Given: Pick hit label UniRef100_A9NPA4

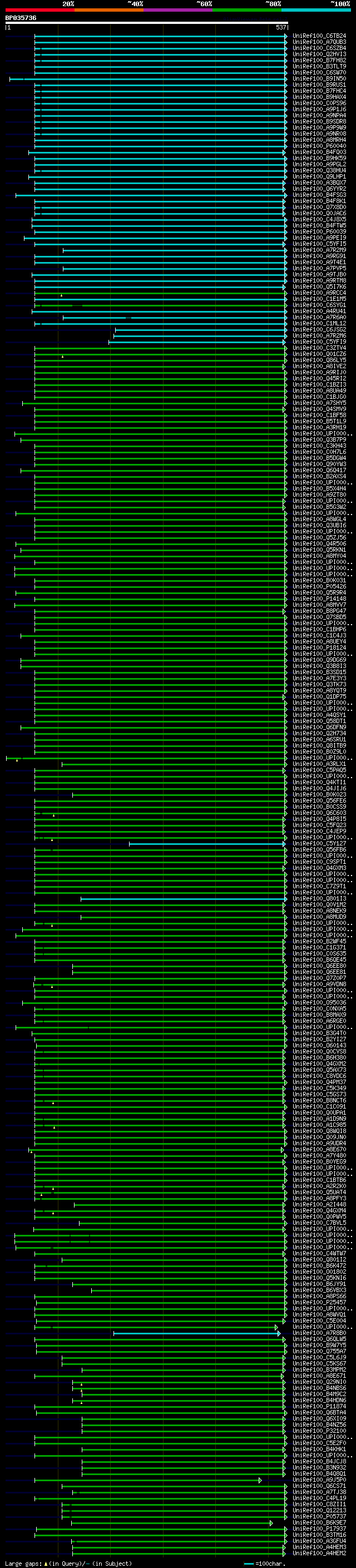Looking at the screenshot, I should click(319, 115).
